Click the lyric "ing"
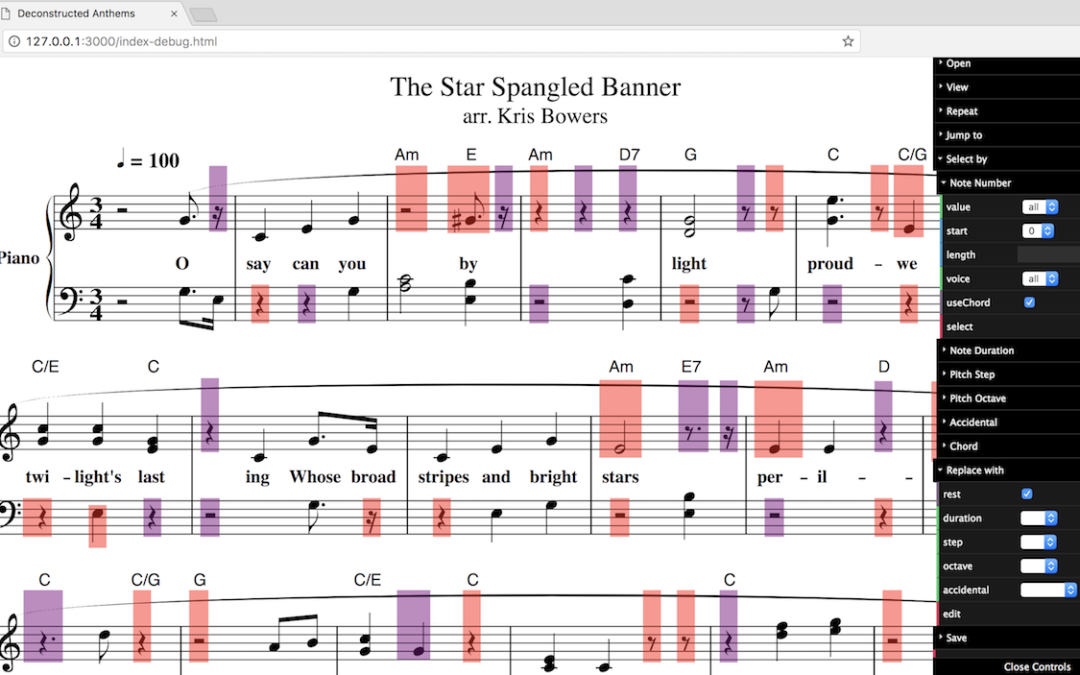The image size is (1080, 675). tap(257, 478)
